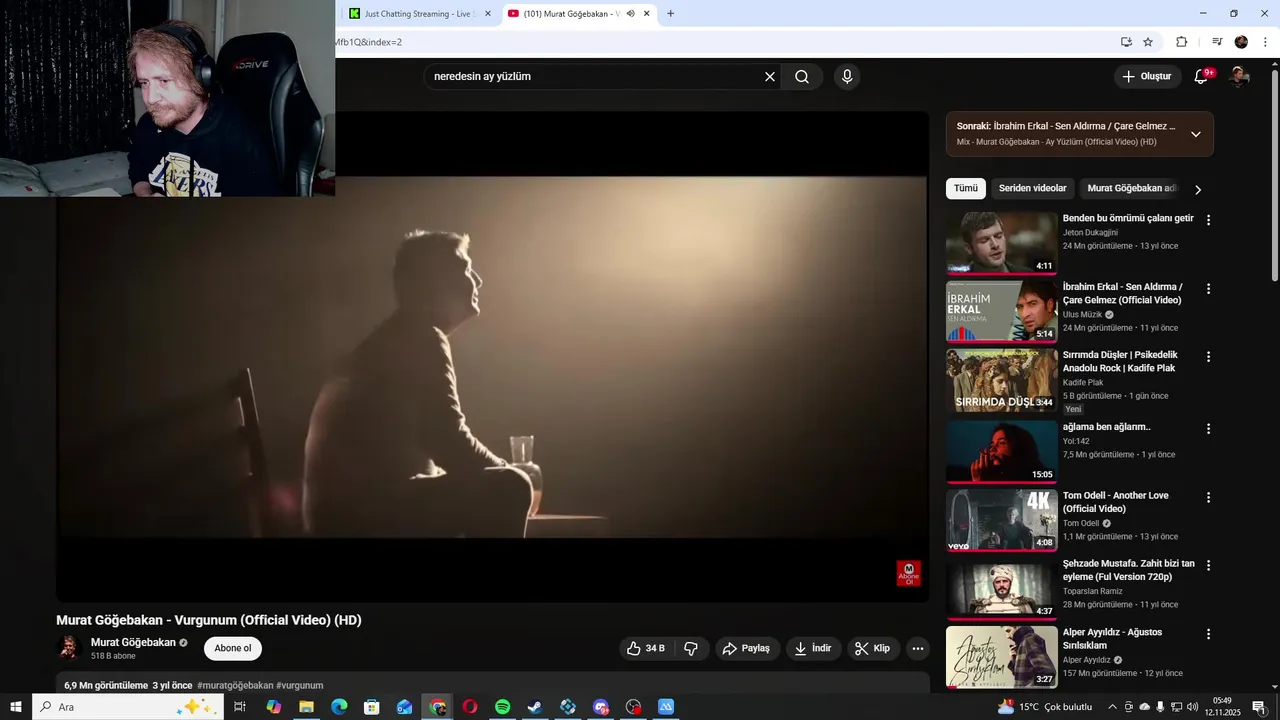This screenshot has width=1280, height=720.
Task: Click the channel watermark Abone Ol on video
Action: [x=908, y=573]
